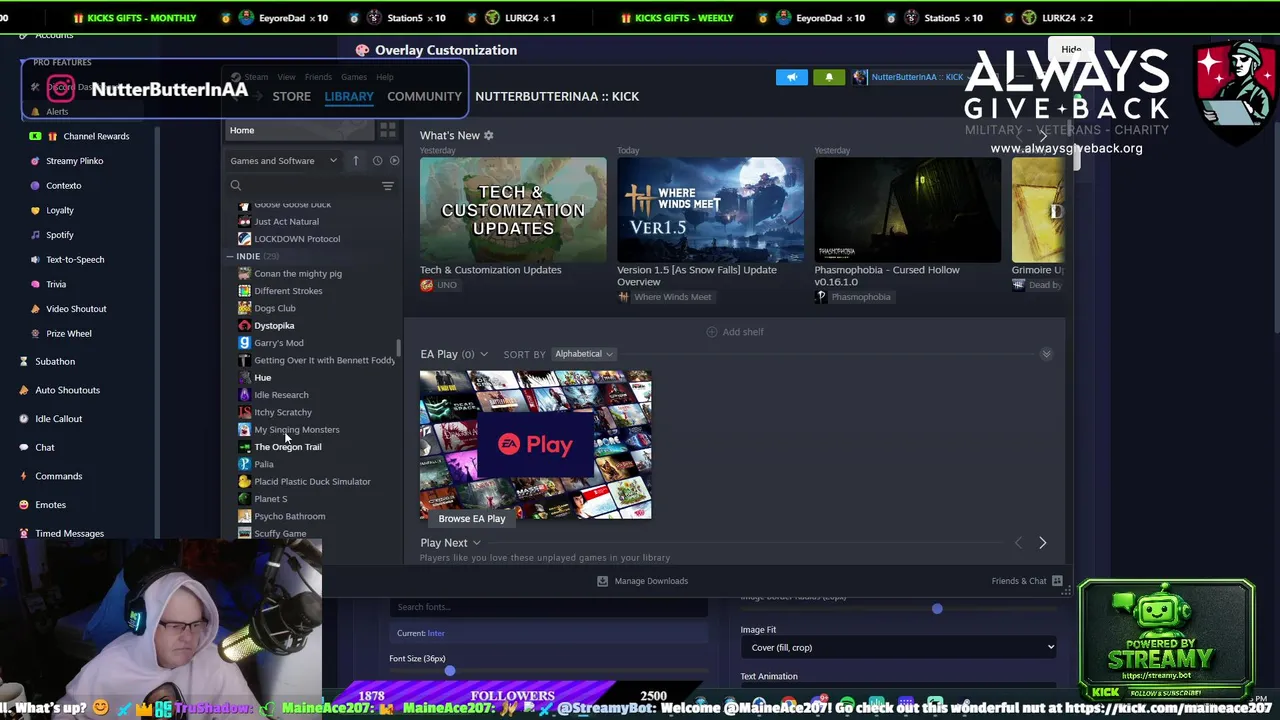Open Steam menu in Steam menu bar

[x=256, y=77]
